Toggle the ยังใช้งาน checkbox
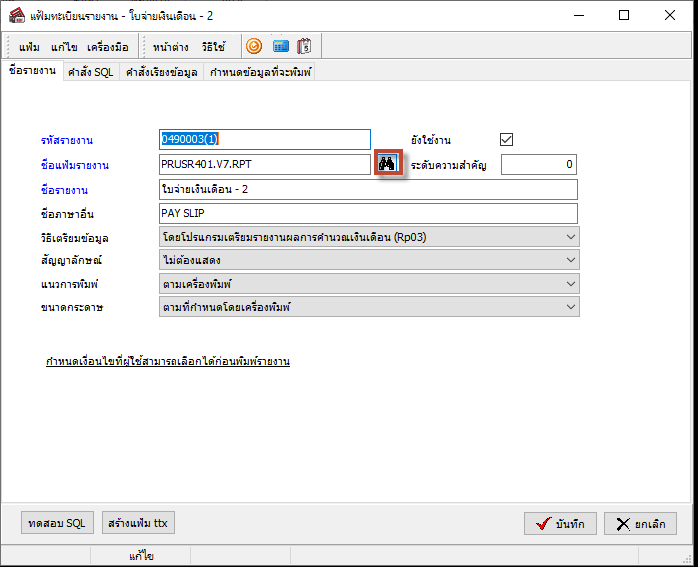 506,140
